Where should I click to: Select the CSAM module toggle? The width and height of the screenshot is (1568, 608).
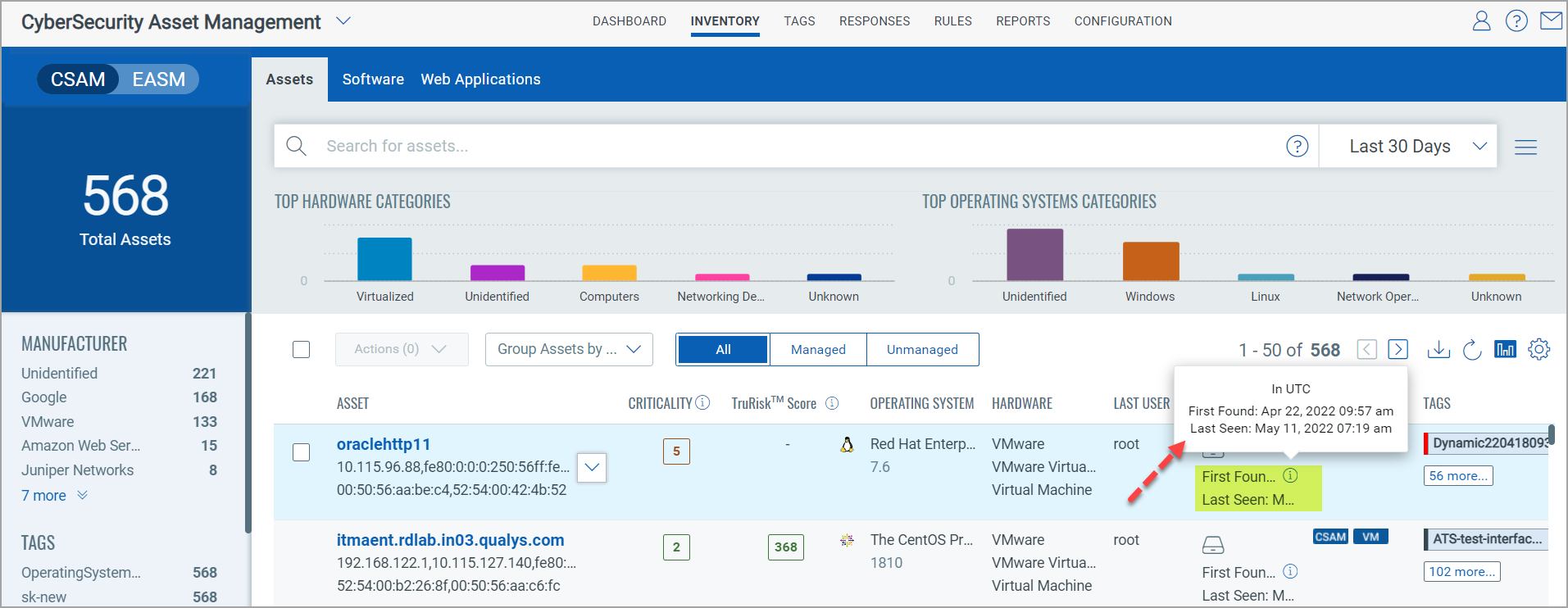click(x=78, y=79)
